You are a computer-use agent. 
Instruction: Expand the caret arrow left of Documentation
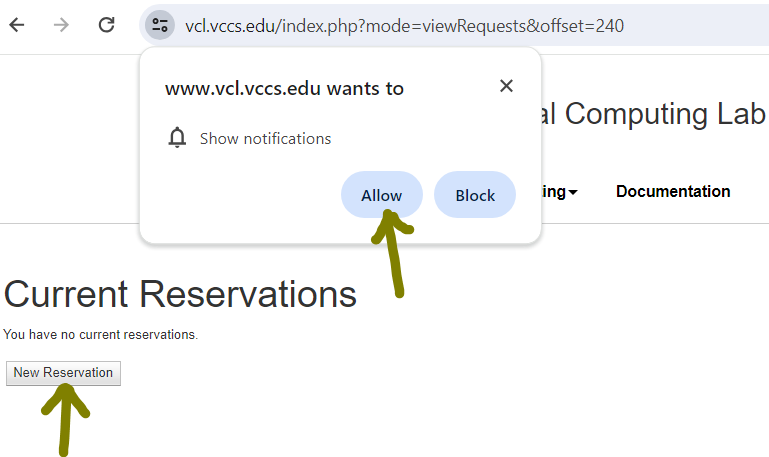click(573, 192)
